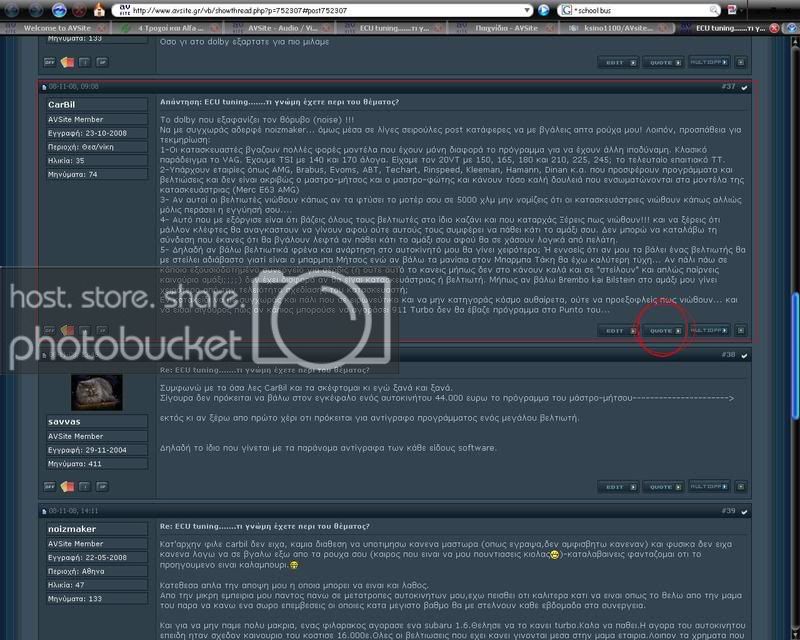Open the reputation cards icon in savvas's post

[67, 486]
